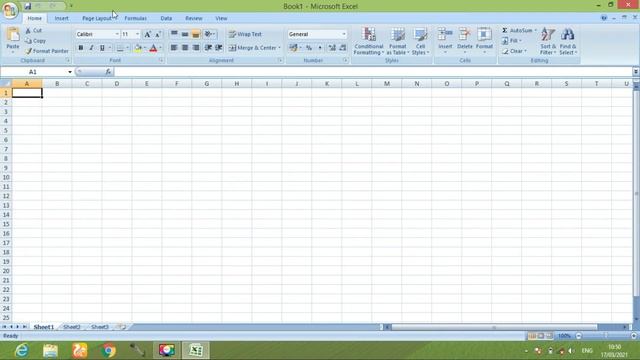Open Format as Table gallery

pos(398,41)
